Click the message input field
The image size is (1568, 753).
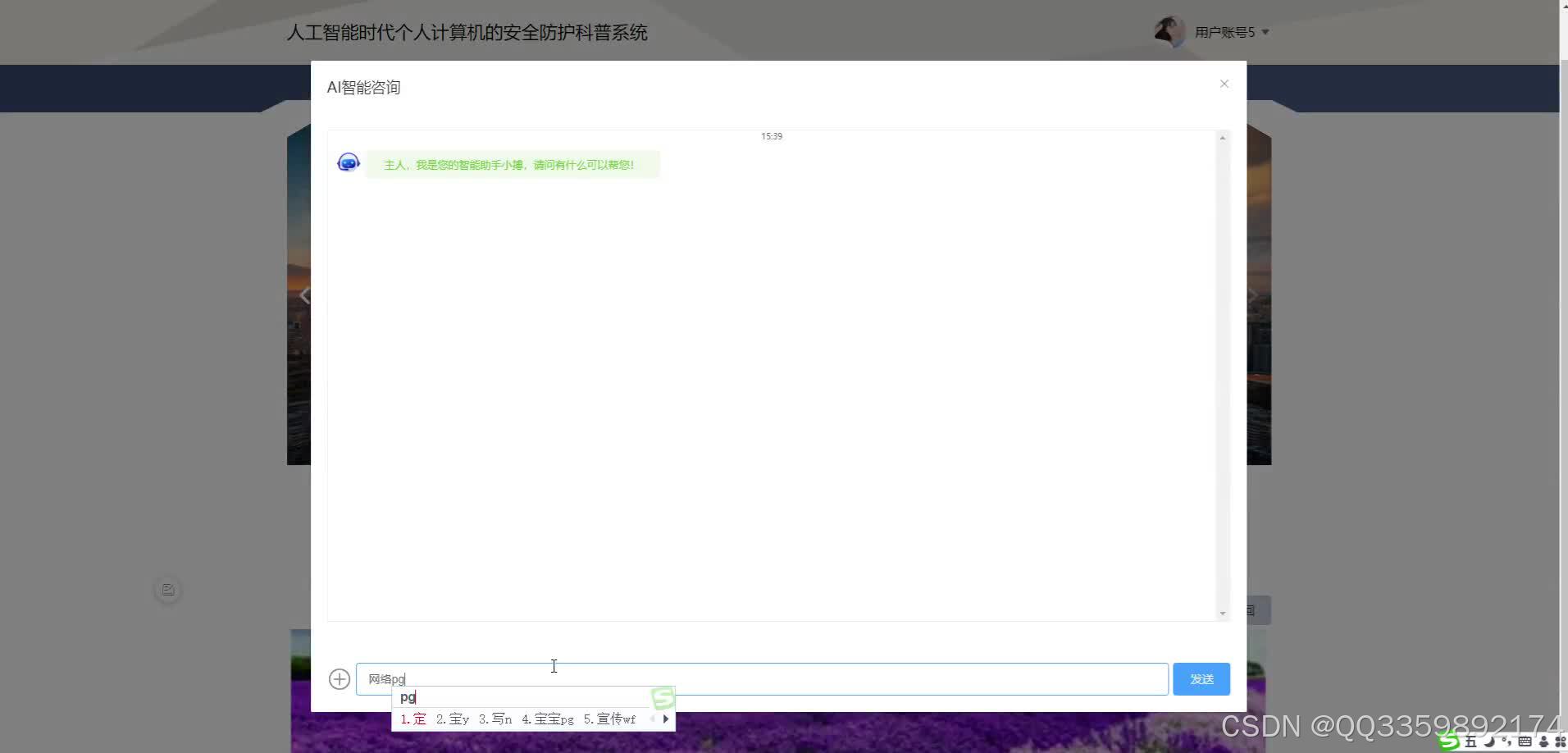click(763, 678)
